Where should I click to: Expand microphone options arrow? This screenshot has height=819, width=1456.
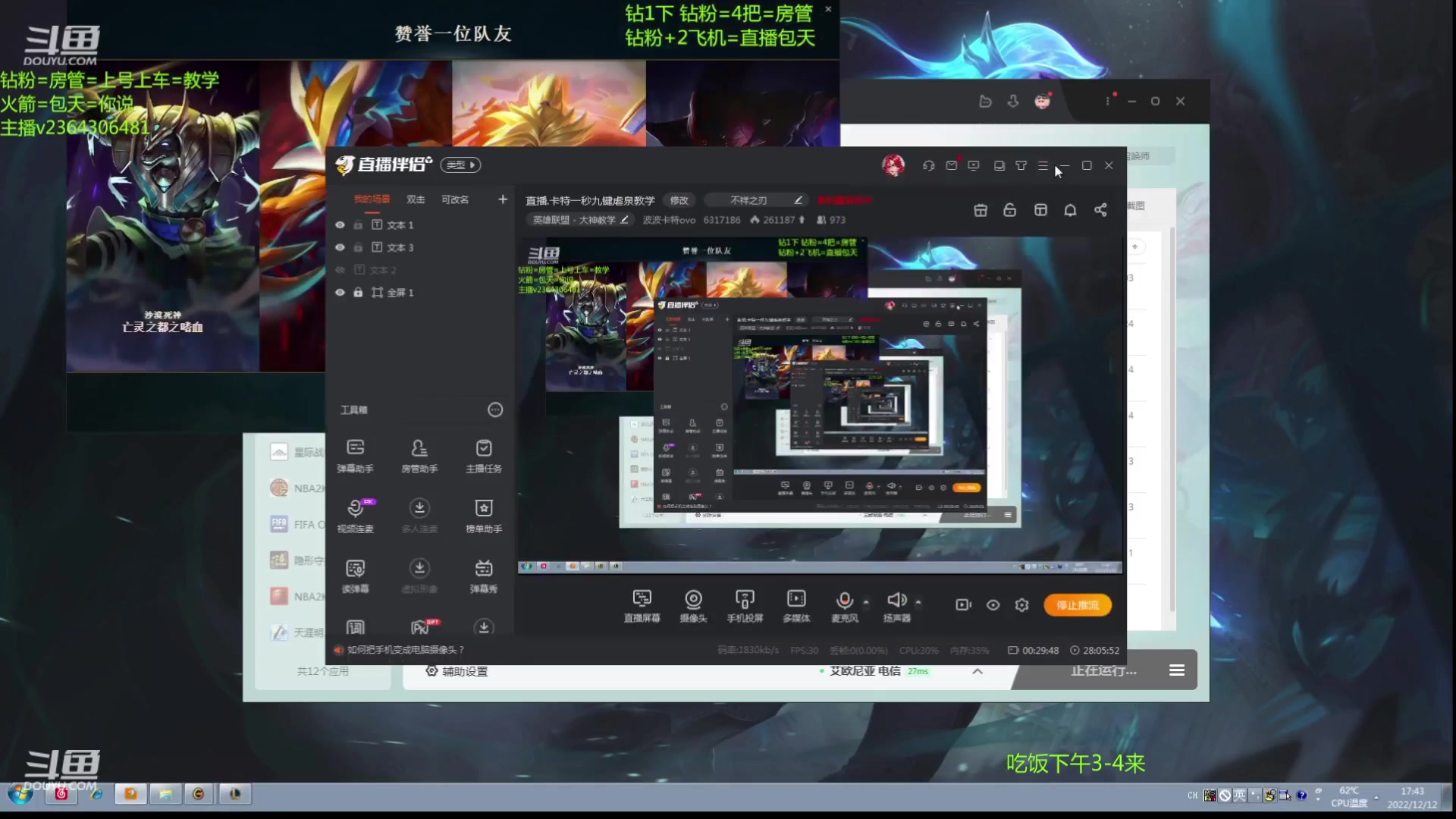[866, 603]
